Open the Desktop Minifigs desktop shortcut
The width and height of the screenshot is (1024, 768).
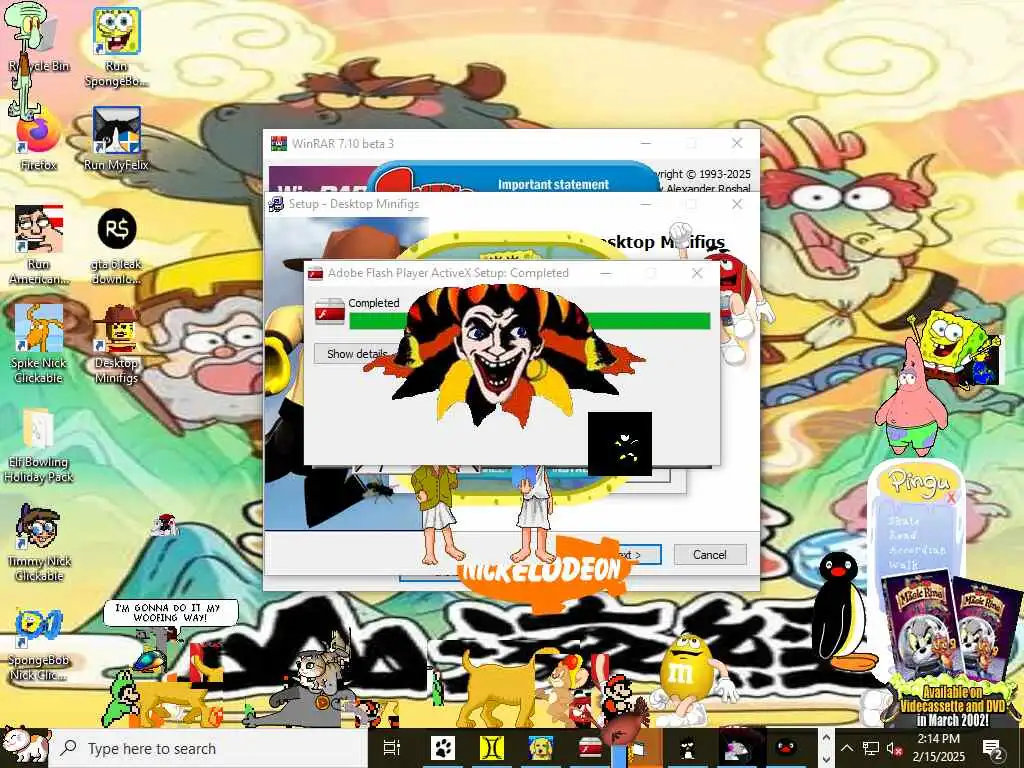116,344
